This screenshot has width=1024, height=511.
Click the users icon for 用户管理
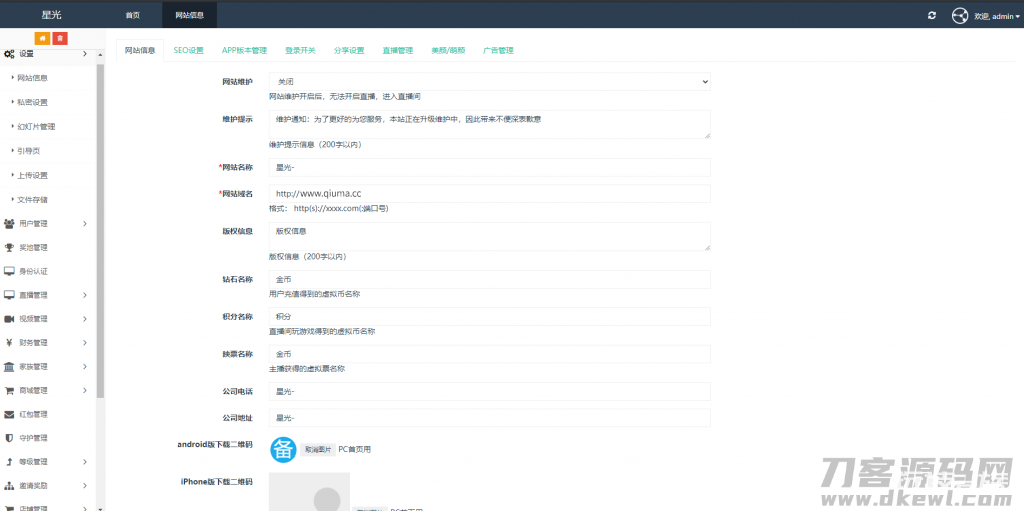pyautogui.click(x=9, y=223)
